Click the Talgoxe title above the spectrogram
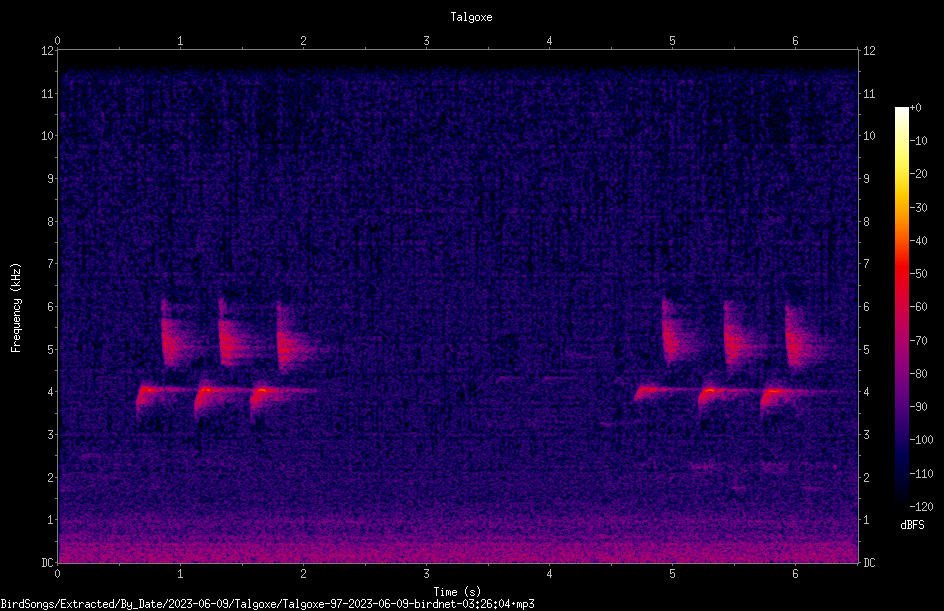Image resolution: width=944 pixels, height=611 pixels. pos(471,17)
